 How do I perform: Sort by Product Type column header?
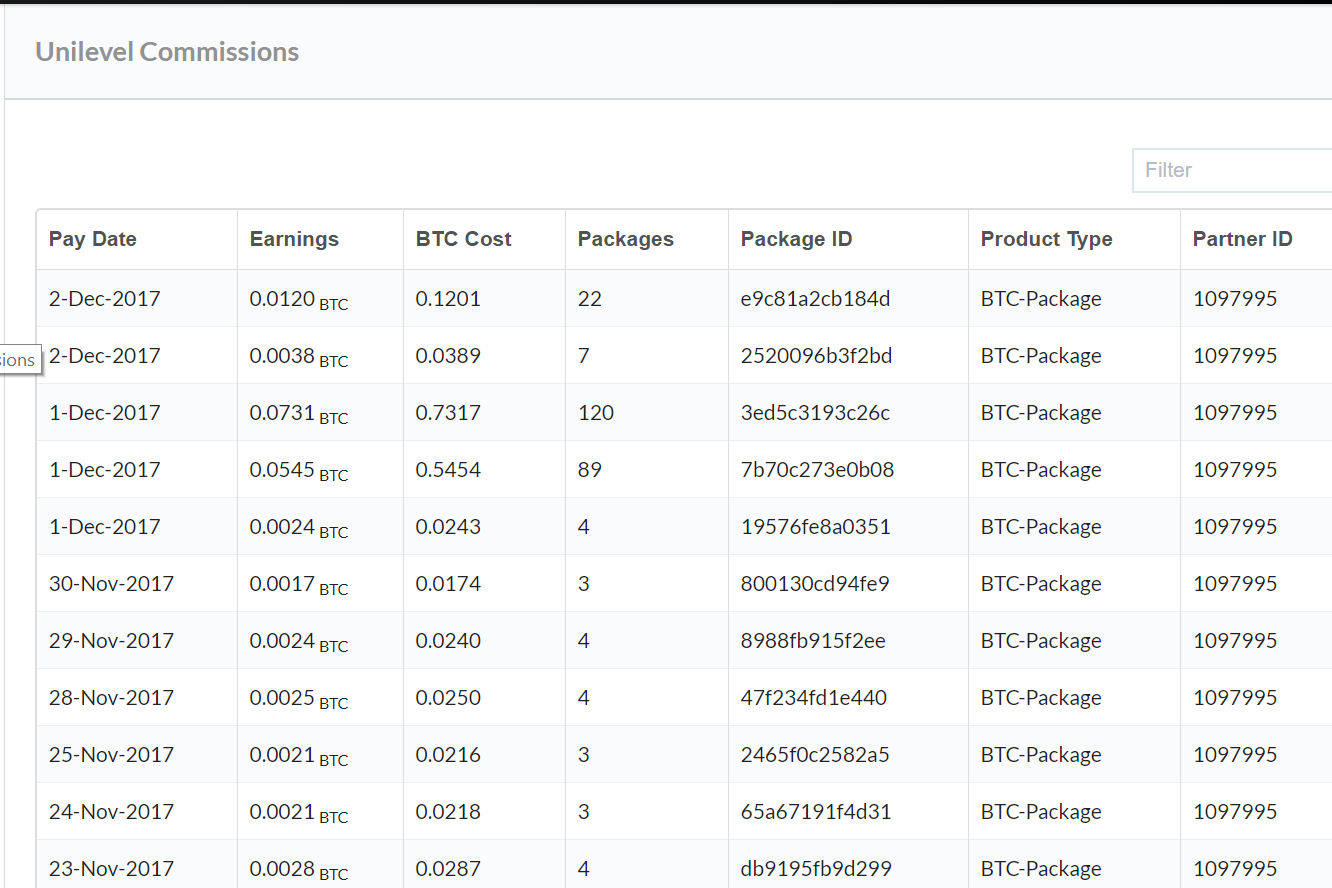coord(1046,239)
